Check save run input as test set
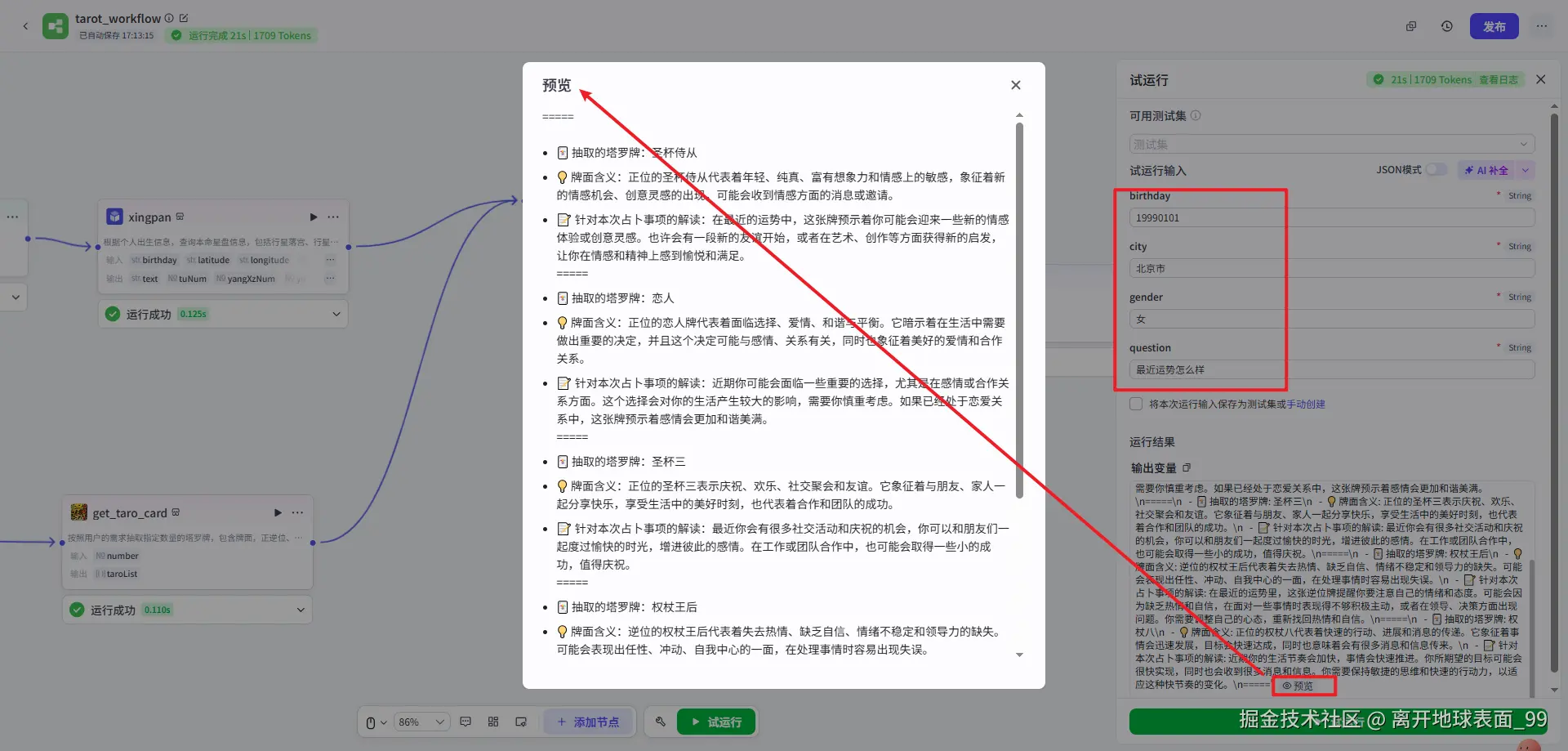This screenshot has width=1568, height=751. [x=1136, y=404]
